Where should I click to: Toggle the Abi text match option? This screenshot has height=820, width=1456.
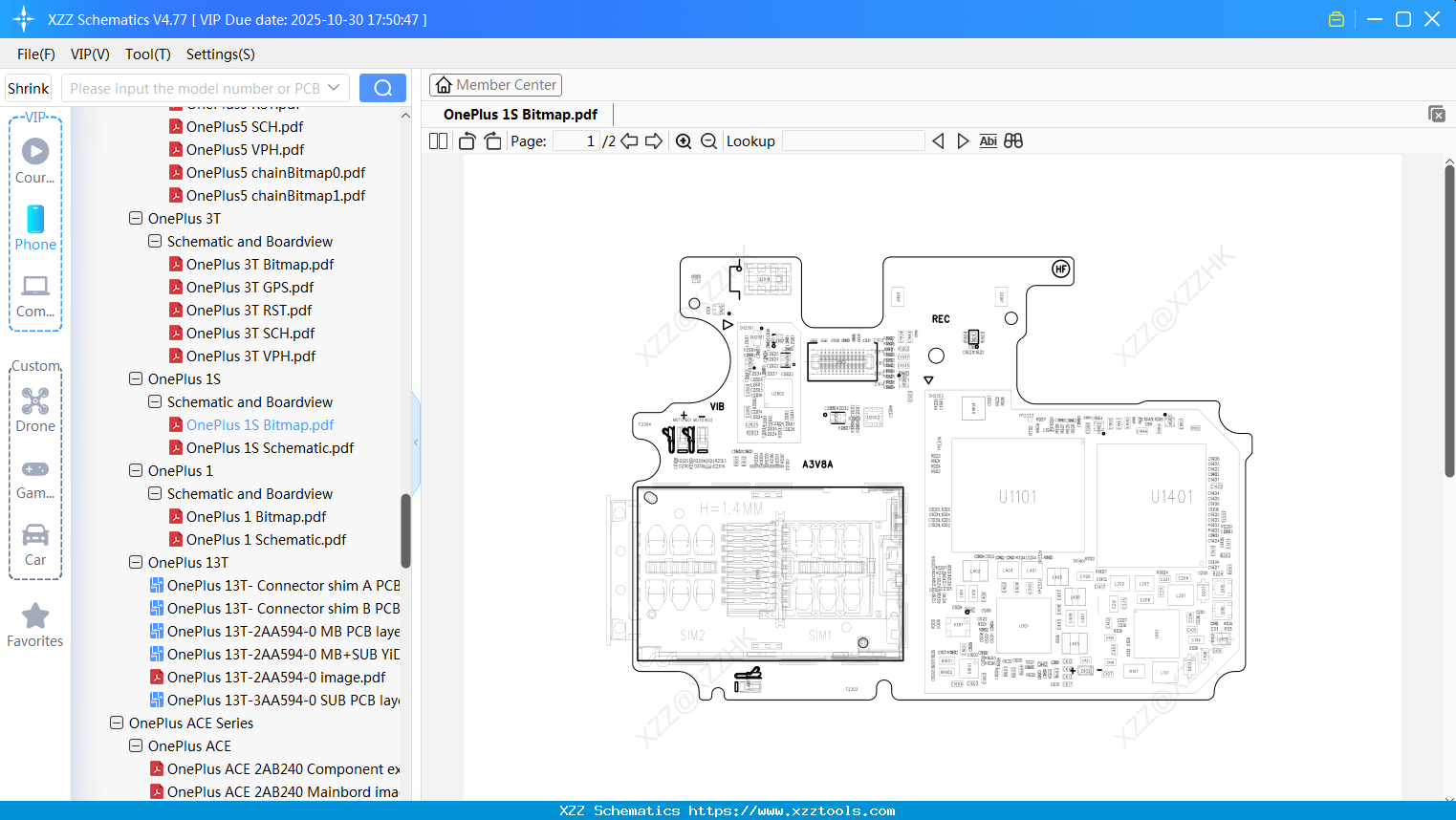pos(989,141)
